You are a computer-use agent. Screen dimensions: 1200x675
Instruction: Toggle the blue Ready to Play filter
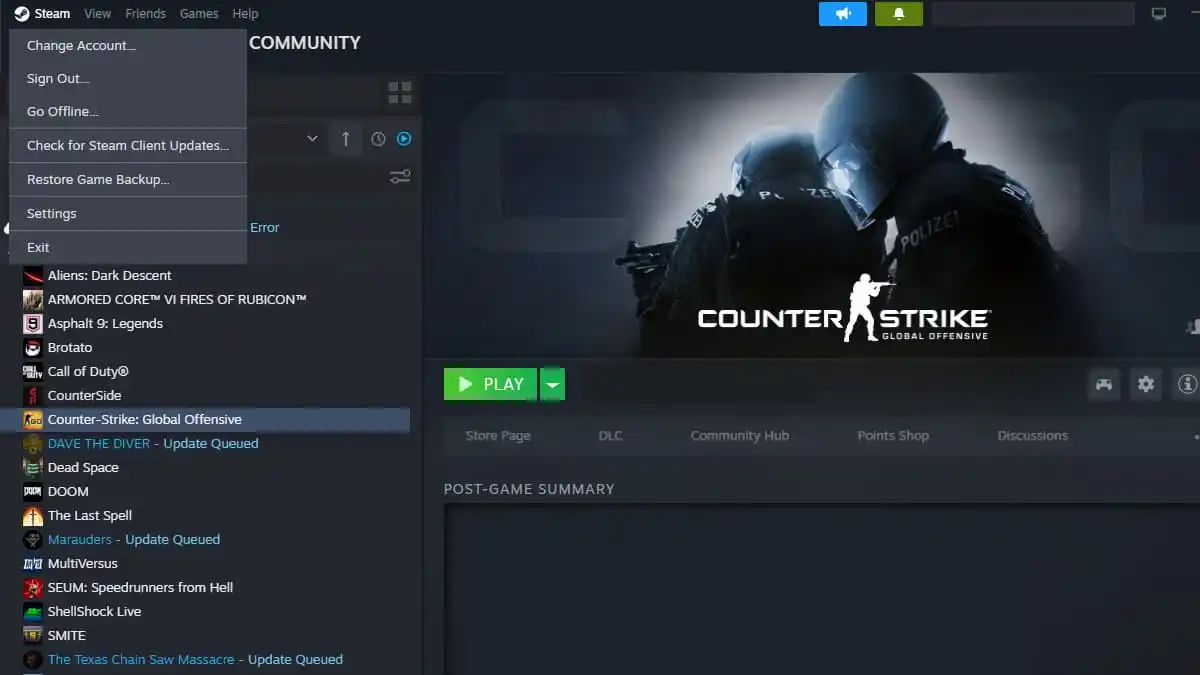coord(404,139)
